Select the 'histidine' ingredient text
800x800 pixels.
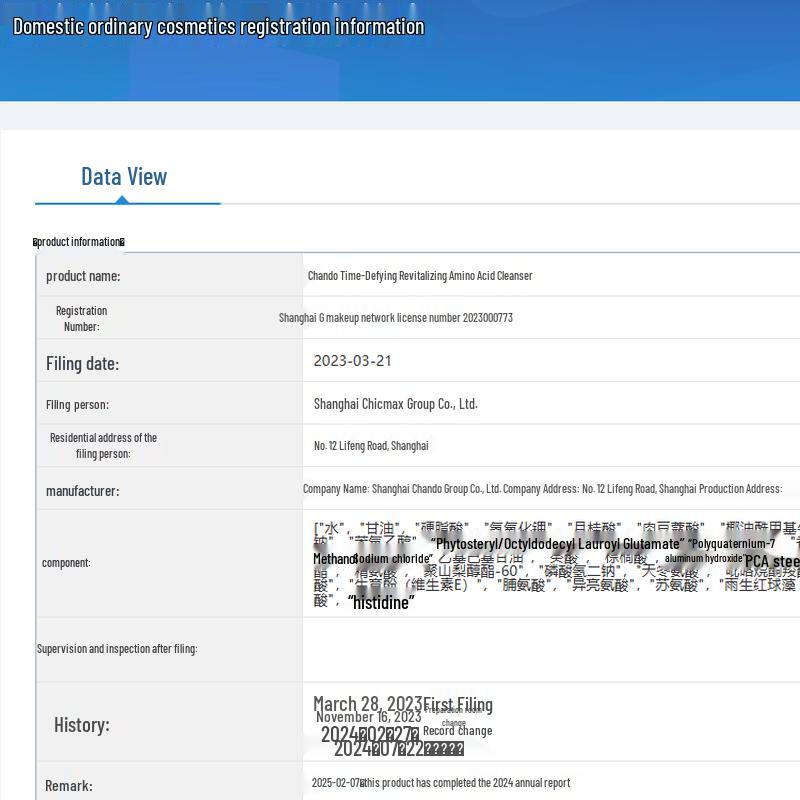pyautogui.click(x=381, y=603)
